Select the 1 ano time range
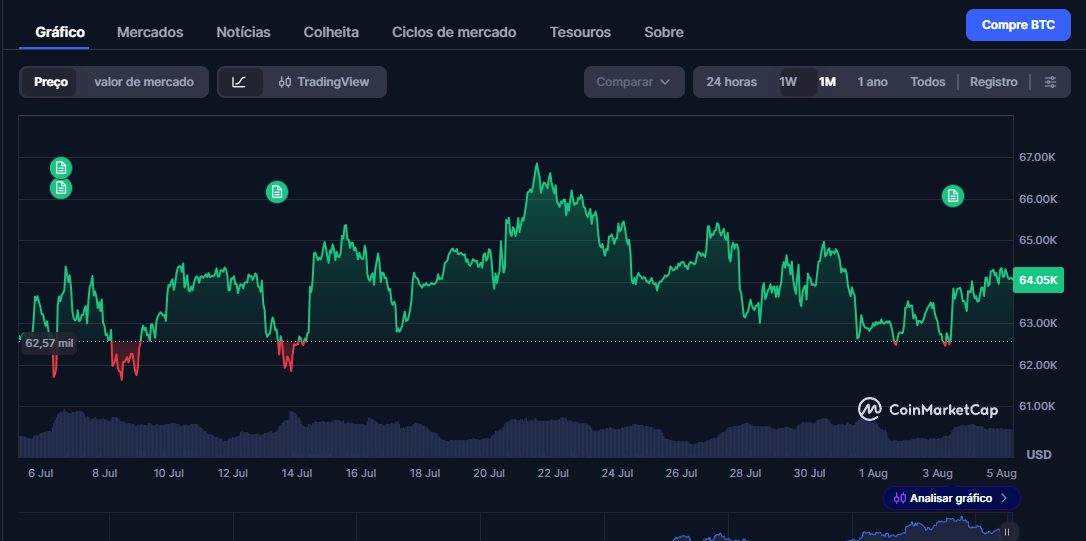Viewport: 1086px width, 541px height. click(873, 82)
